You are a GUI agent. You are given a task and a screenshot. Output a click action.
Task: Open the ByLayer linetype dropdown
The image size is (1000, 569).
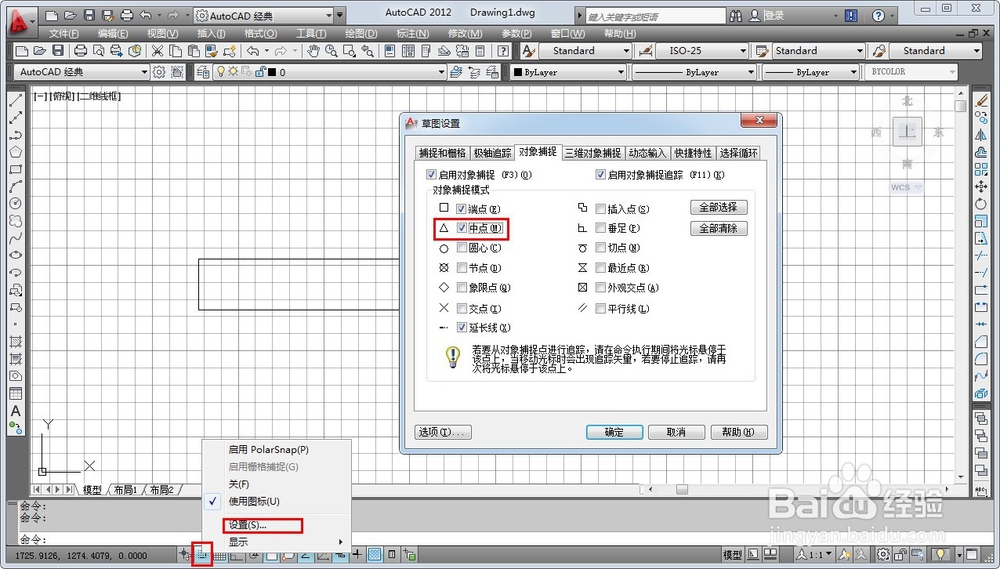click(693, 72)
